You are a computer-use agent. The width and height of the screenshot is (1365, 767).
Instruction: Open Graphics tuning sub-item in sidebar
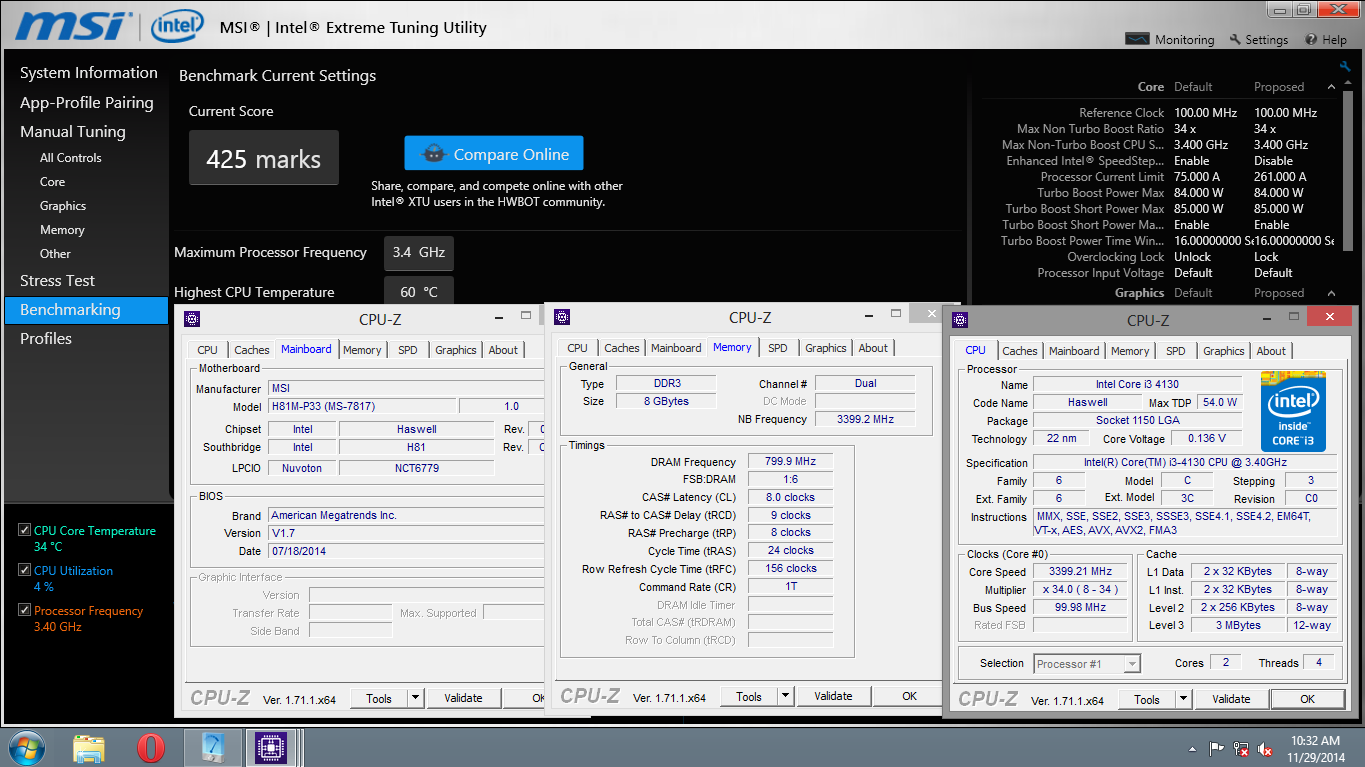click(63, 206)
